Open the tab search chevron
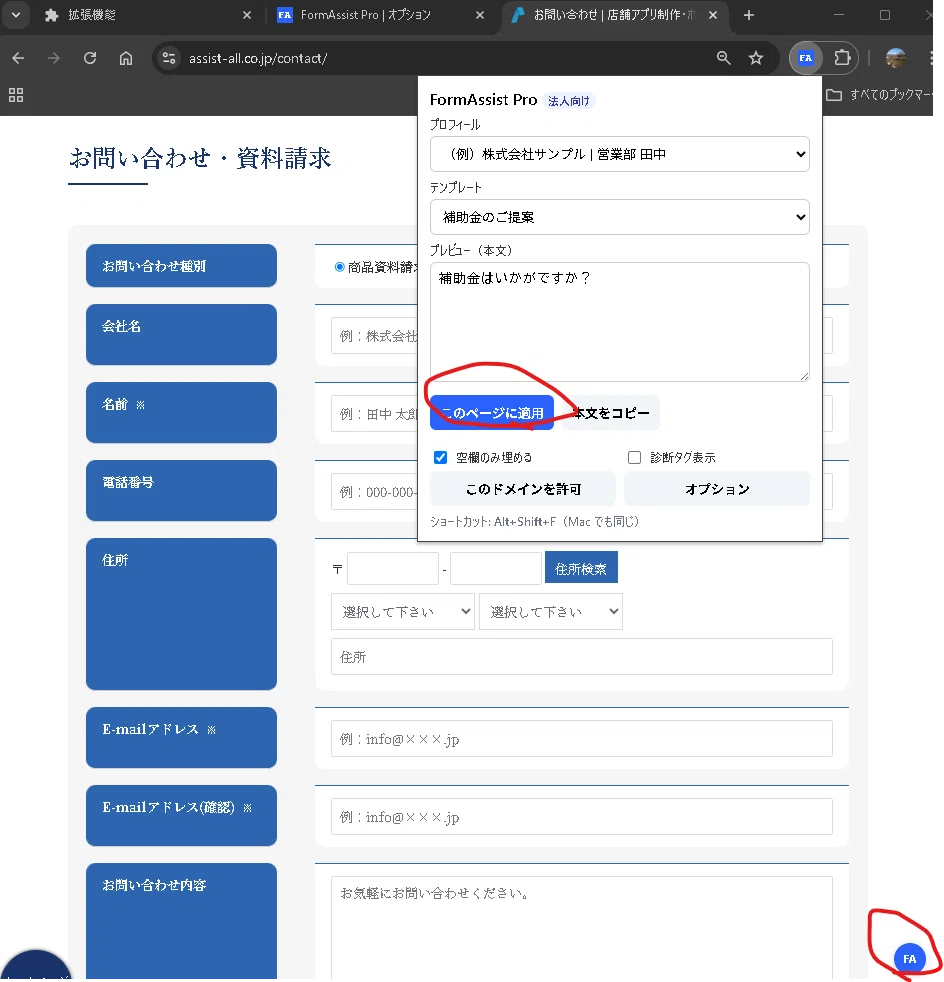 click(x=16, y=15)
